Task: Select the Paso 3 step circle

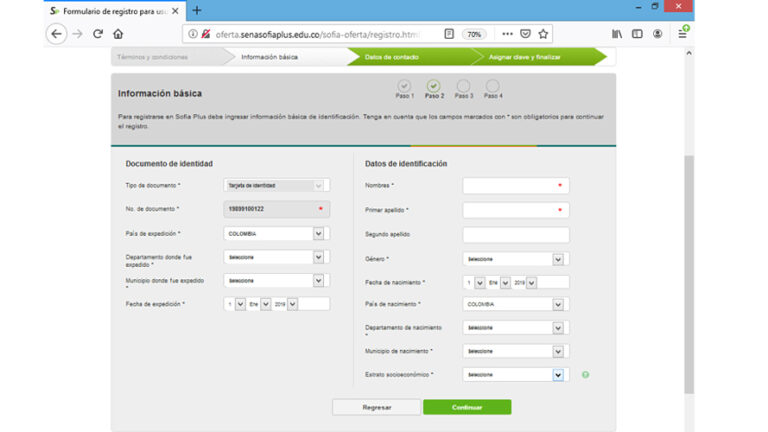Action: (x=463, y=87)
